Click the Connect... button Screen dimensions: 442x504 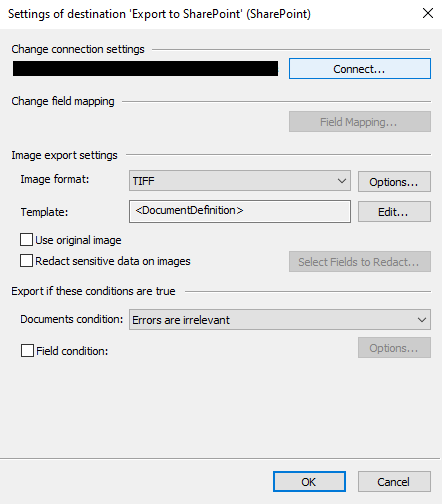click(360, 69)
